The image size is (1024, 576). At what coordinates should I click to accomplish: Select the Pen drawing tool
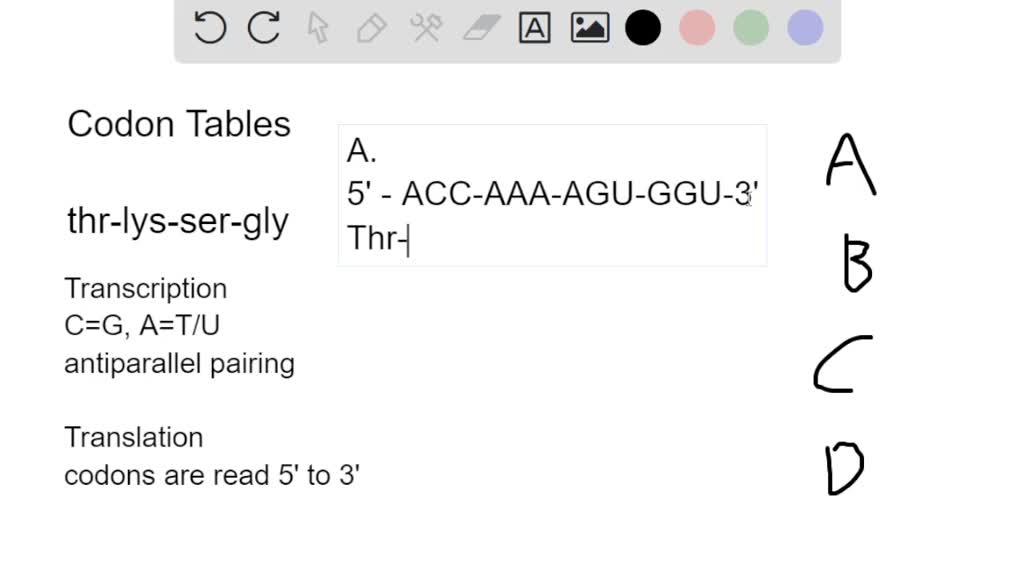(371, 28)
